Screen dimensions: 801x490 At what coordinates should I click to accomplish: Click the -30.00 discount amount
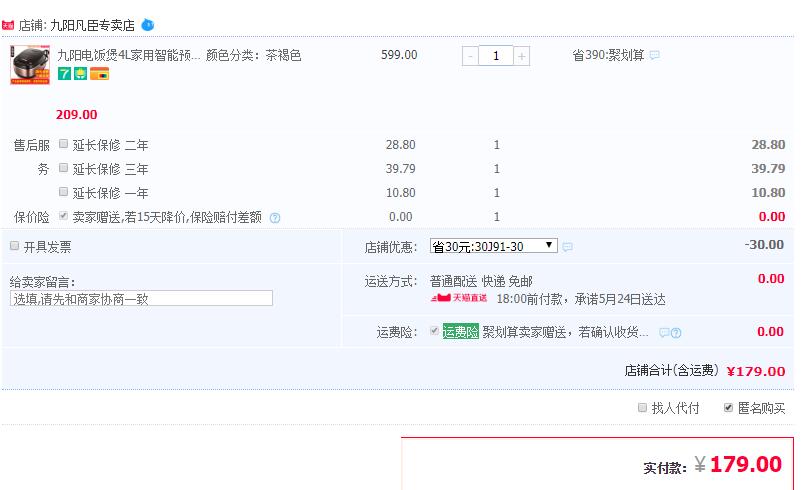pos(764,245)
